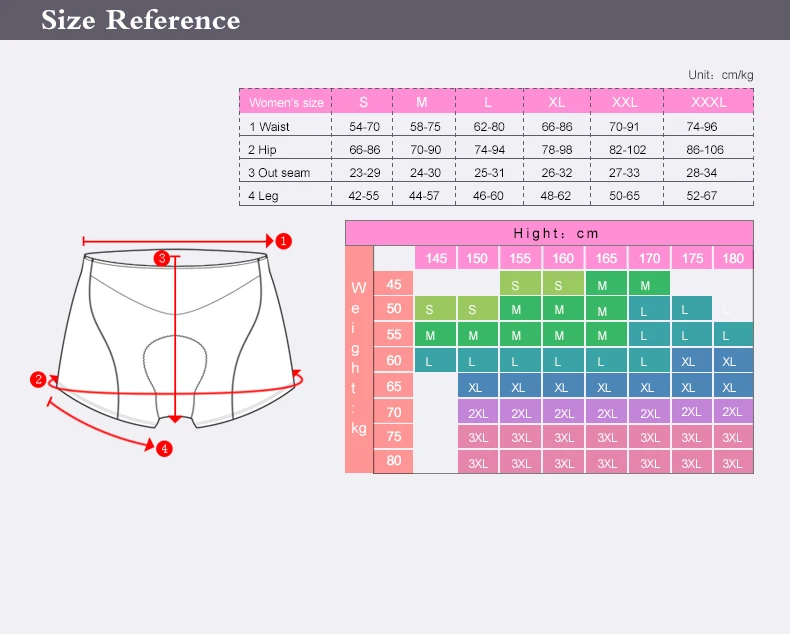This screenshot has width=790, height=634.
Task: Select the leg value 48-62
Action: pyautogui.click(x=555, y=196)
